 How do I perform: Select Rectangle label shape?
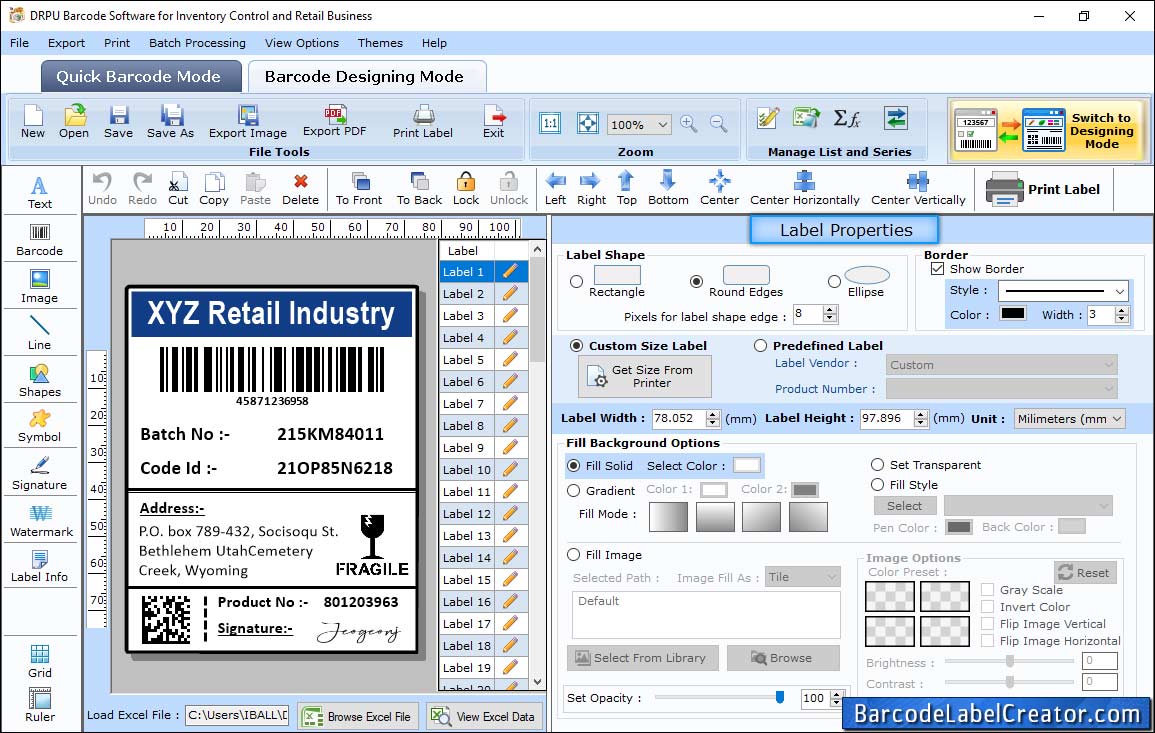pos(577,281)
